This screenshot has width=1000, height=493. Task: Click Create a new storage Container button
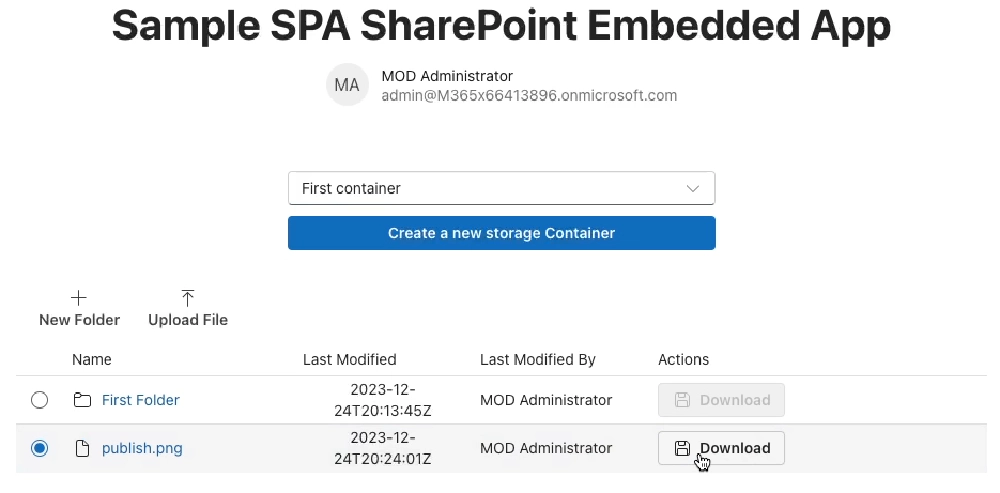tap(501, 233)
